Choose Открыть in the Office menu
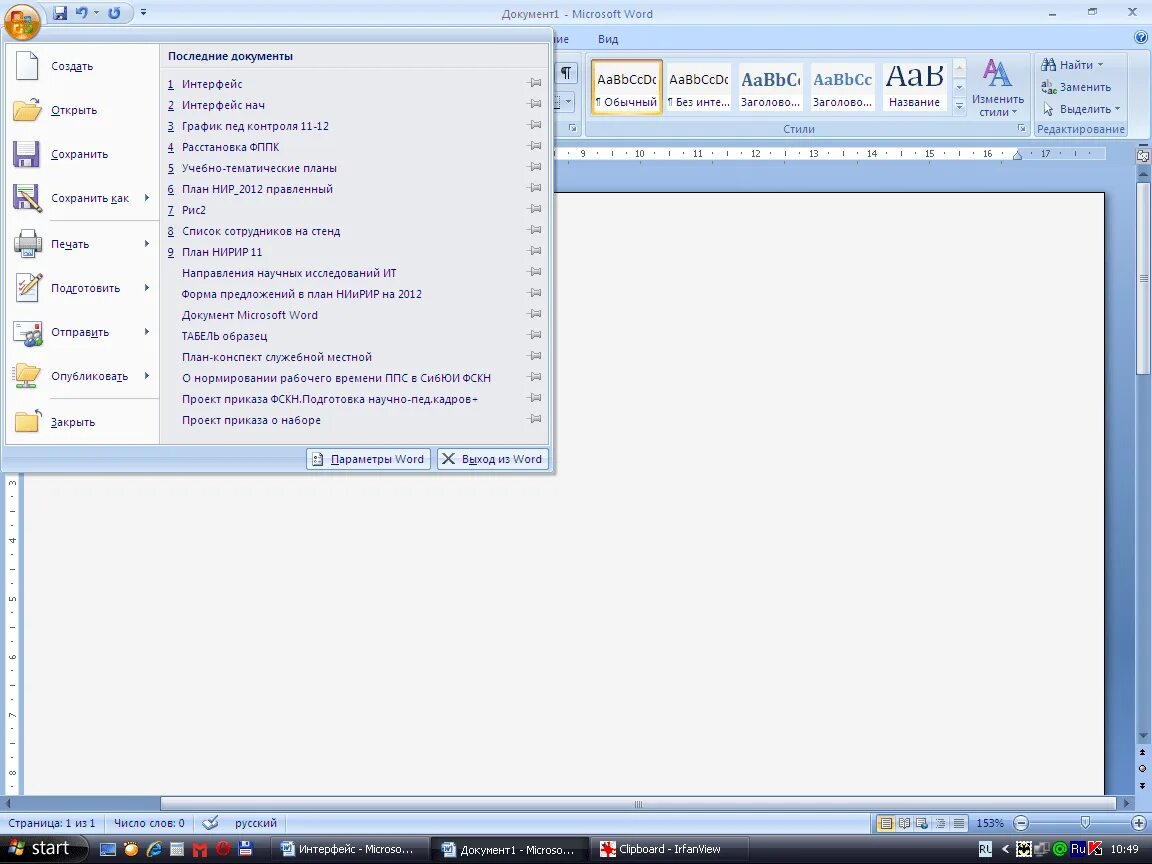1152x864 pixels. pos(81,110)
